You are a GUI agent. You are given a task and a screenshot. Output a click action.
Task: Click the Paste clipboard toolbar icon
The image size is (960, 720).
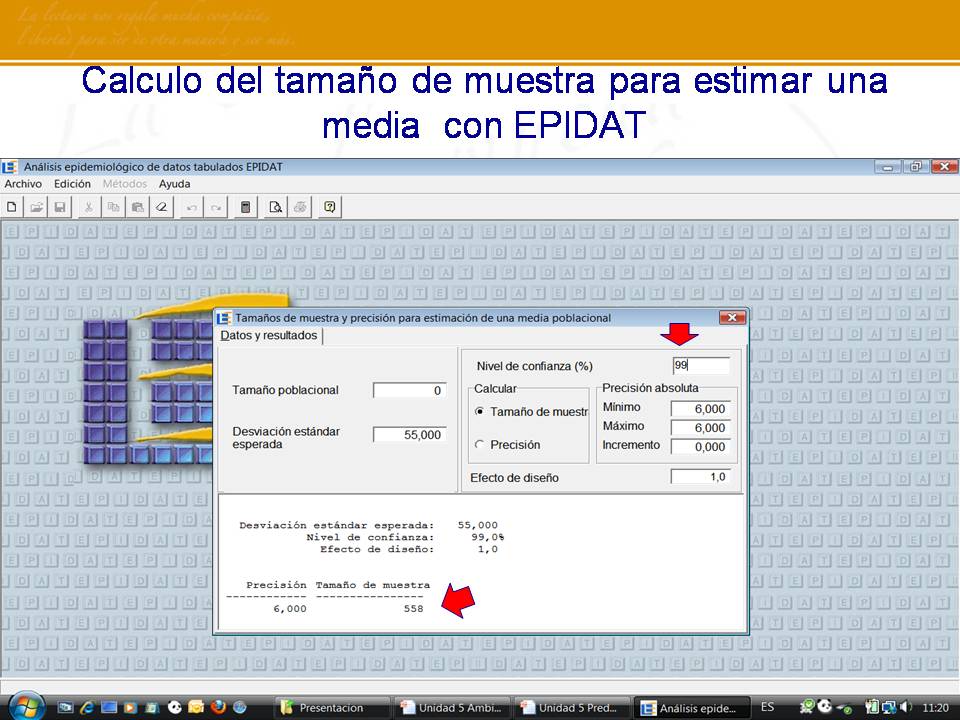(x=138, y=207)
